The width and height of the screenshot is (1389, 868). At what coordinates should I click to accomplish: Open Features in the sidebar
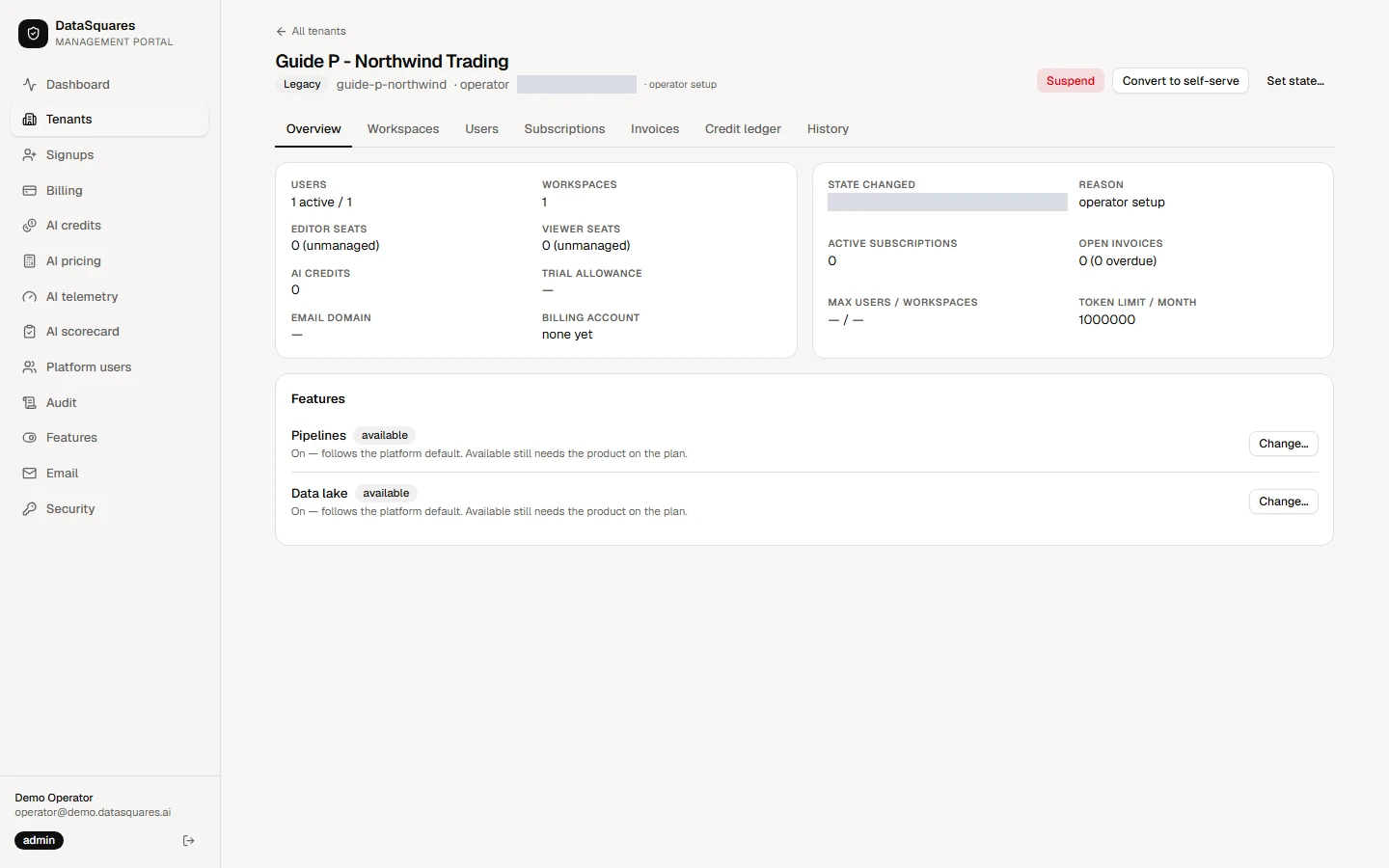[x=110, y=438]
